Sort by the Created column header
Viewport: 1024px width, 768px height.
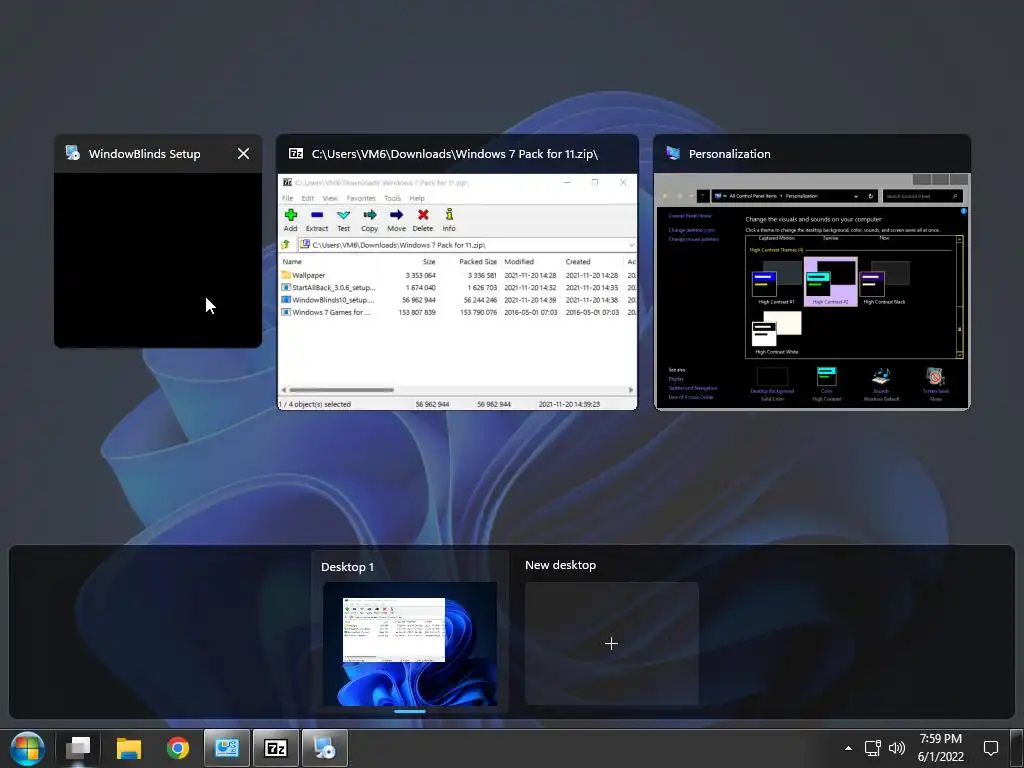tap(577, 261)
